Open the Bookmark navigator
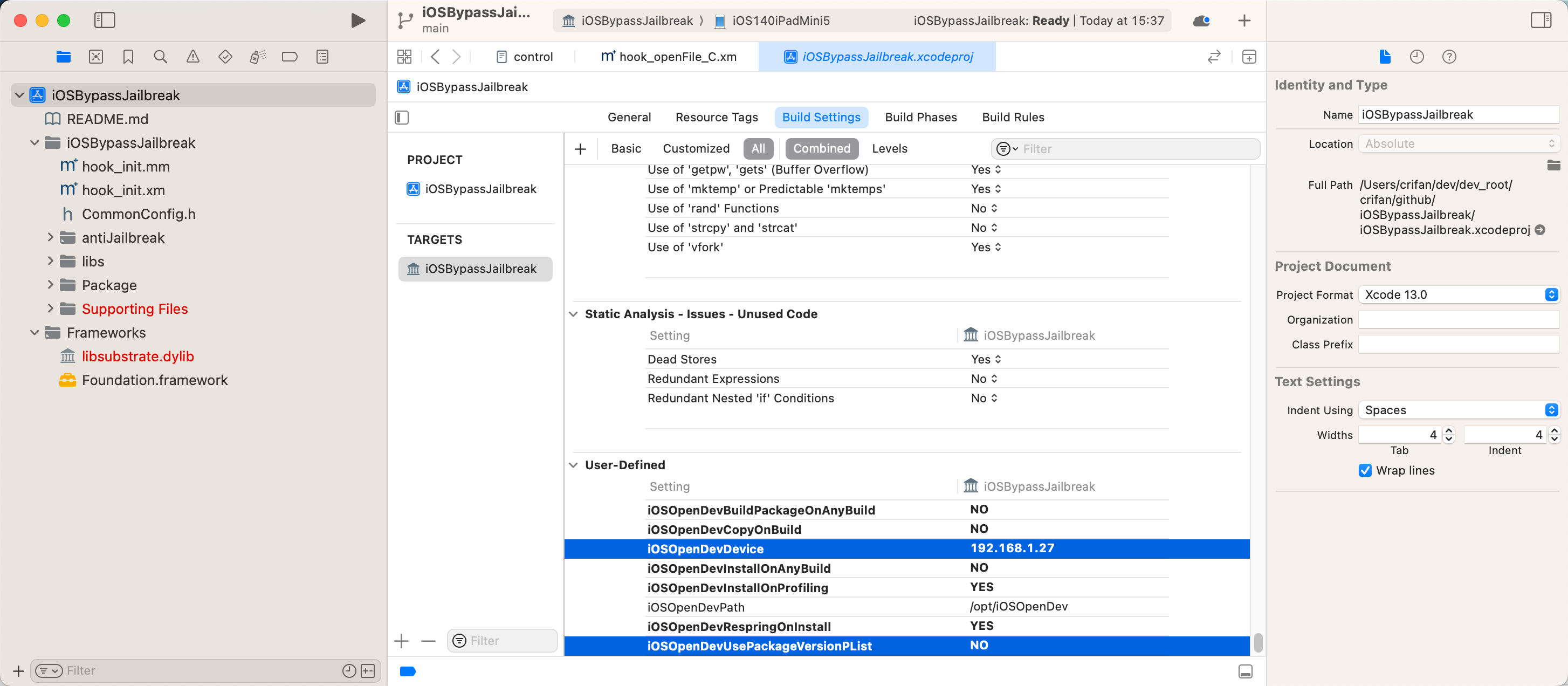Screen dimensions: 1568x686 (128, 57)
